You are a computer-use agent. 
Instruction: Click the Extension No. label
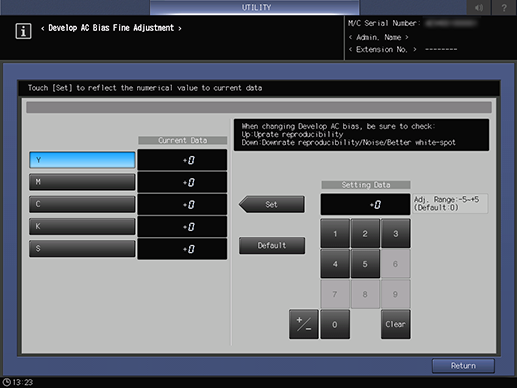(x=383, y=49)
